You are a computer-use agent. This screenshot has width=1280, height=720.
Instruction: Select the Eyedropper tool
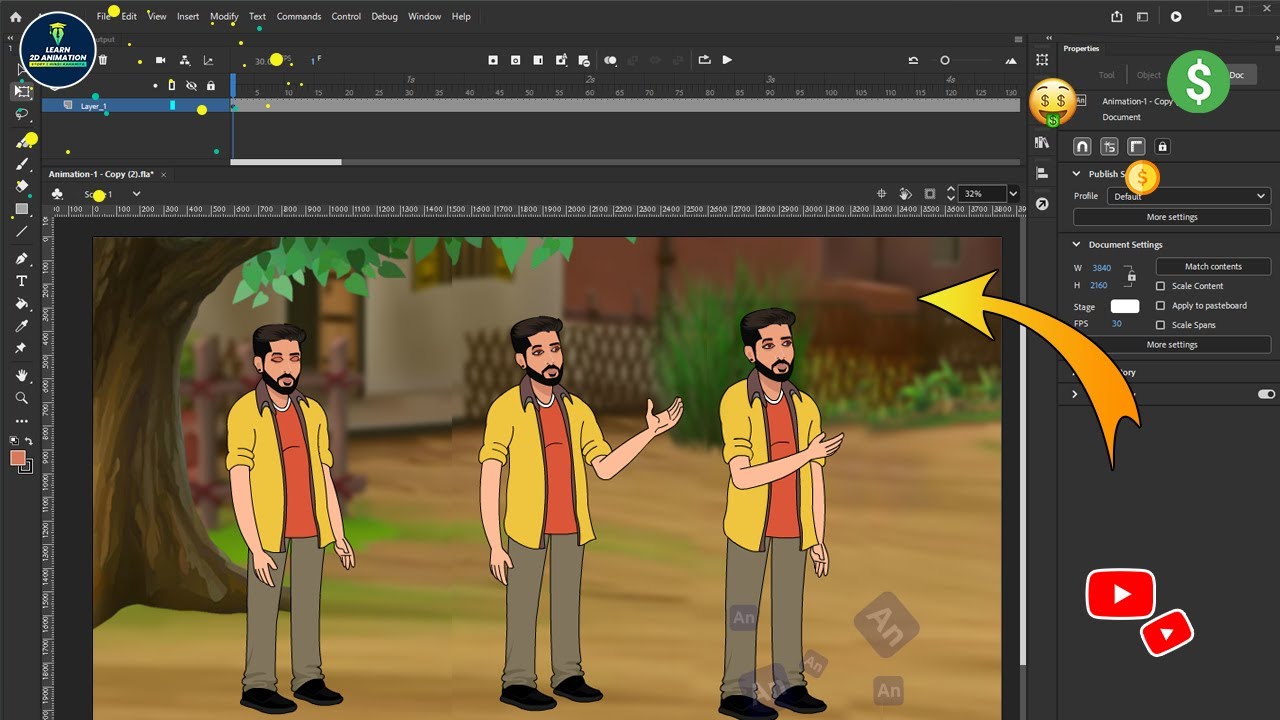coord(21,326)
